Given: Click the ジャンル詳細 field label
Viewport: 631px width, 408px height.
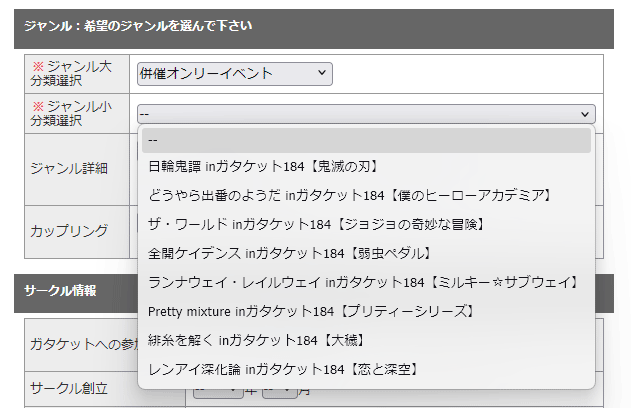Looking at the screenshot, I should pyautogui.click(x=69, y=168).
